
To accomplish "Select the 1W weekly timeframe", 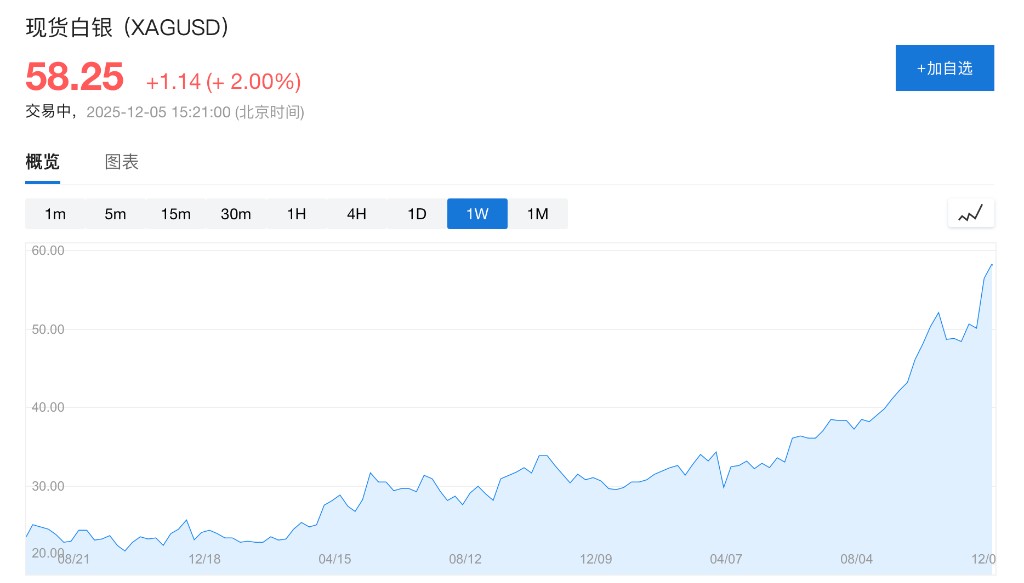I will pyautogui.click(x=477, y=214).
